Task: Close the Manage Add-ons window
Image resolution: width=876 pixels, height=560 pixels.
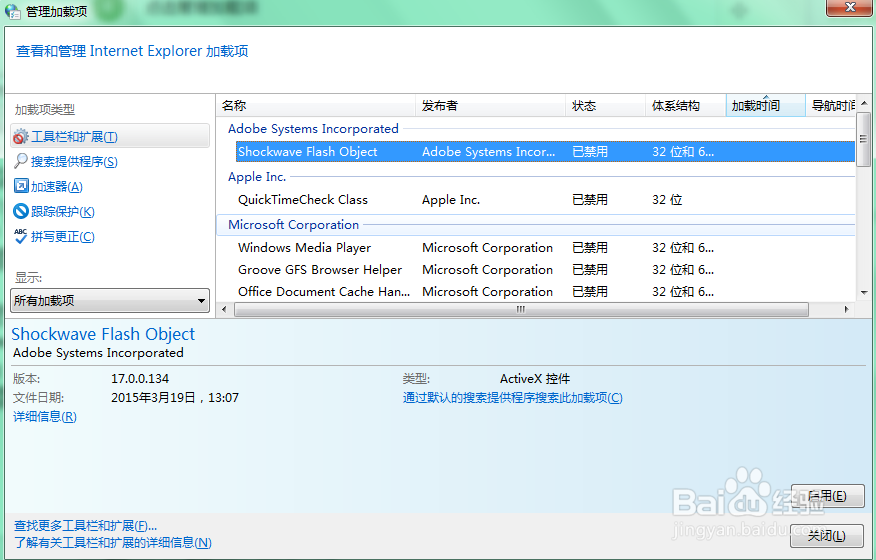Action: click(x=849, y=8)
